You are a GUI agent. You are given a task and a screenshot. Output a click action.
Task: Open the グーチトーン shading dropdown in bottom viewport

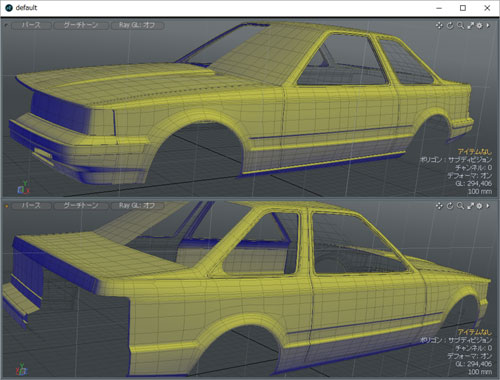[81, 205]
